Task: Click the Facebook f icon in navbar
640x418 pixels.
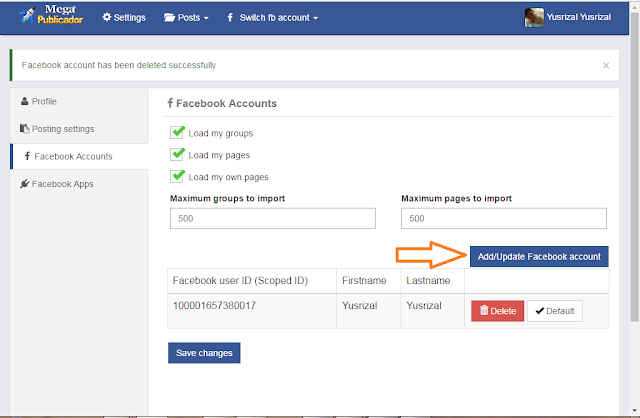Action: pos(230,18)
